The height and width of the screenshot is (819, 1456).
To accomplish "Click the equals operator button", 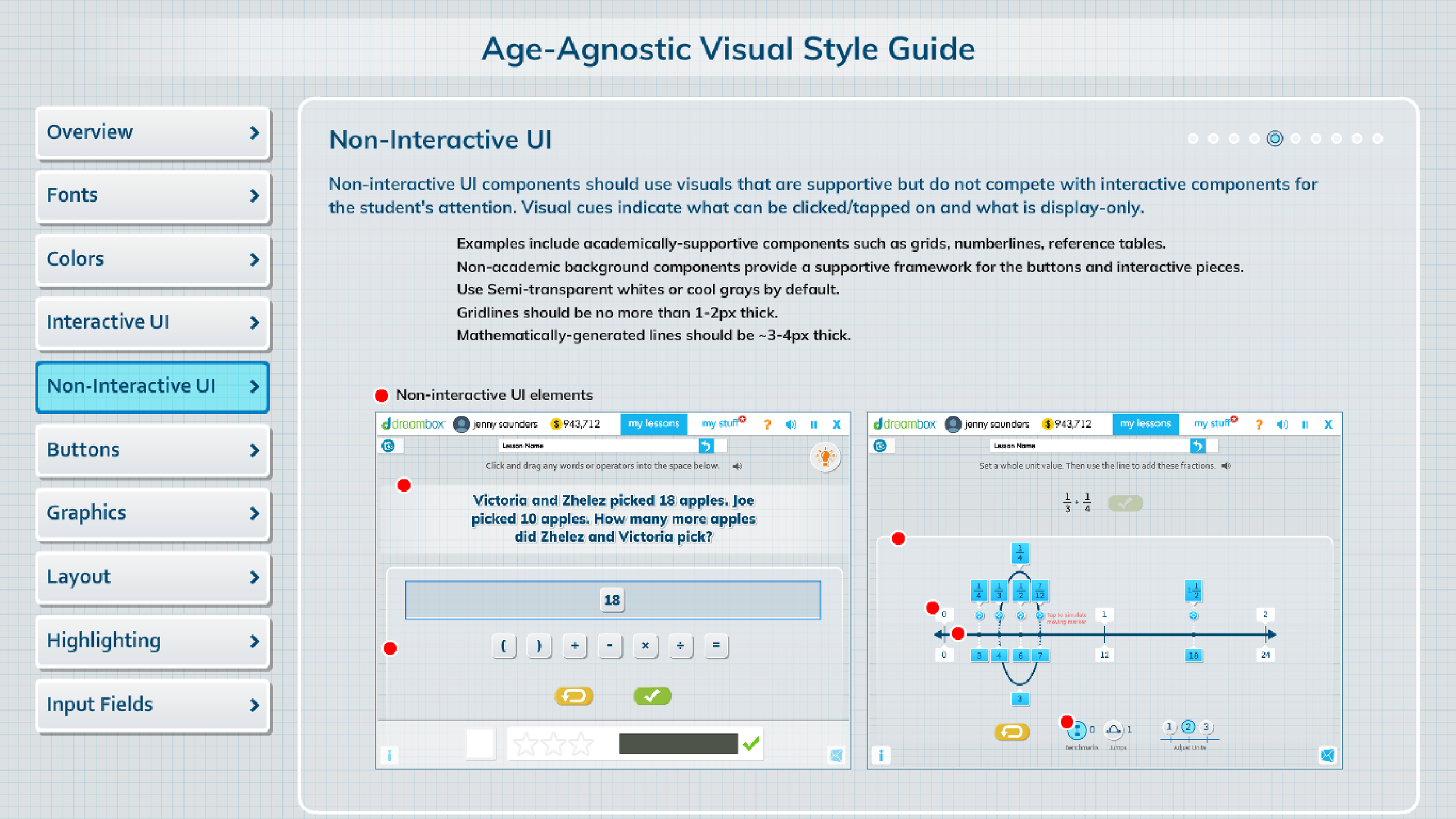I will pos(716,645).
